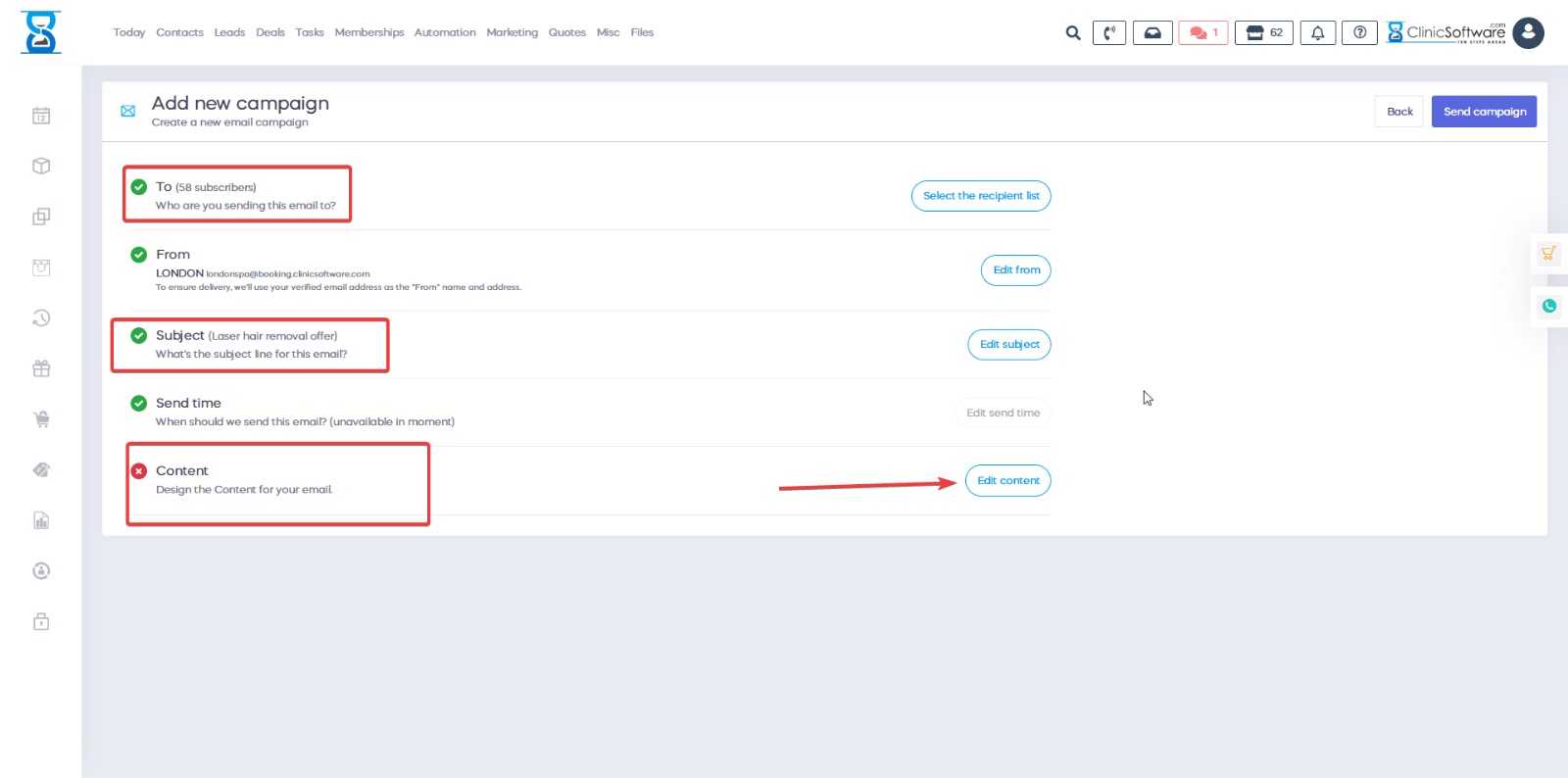Click the gift box sidebar icon
Screen dimensions: 1568x778
[x=41, y=369]
